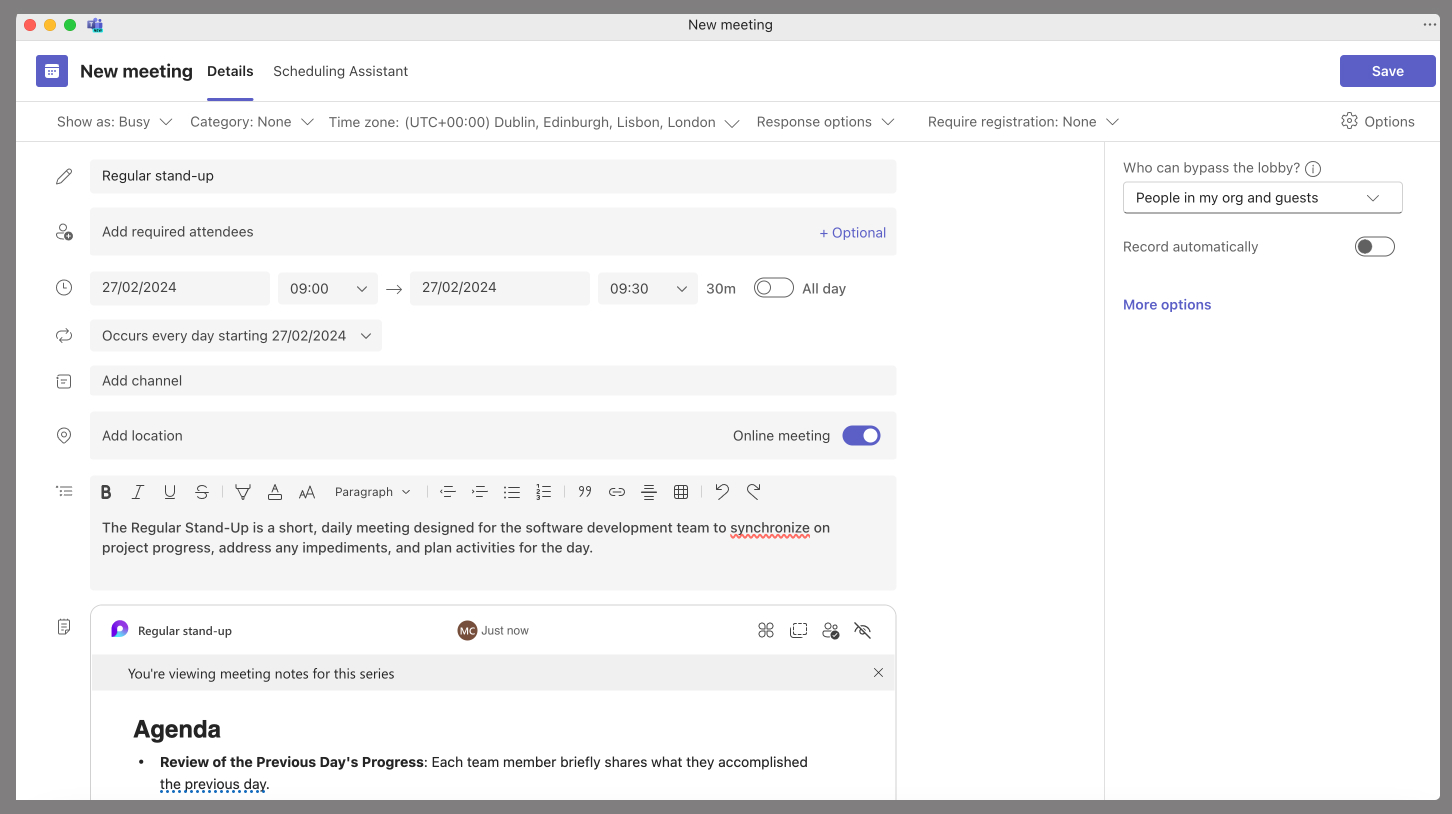This screenshot has height=814, width=1452.
Task: Redo the last edit
Action: coord(754,492)
